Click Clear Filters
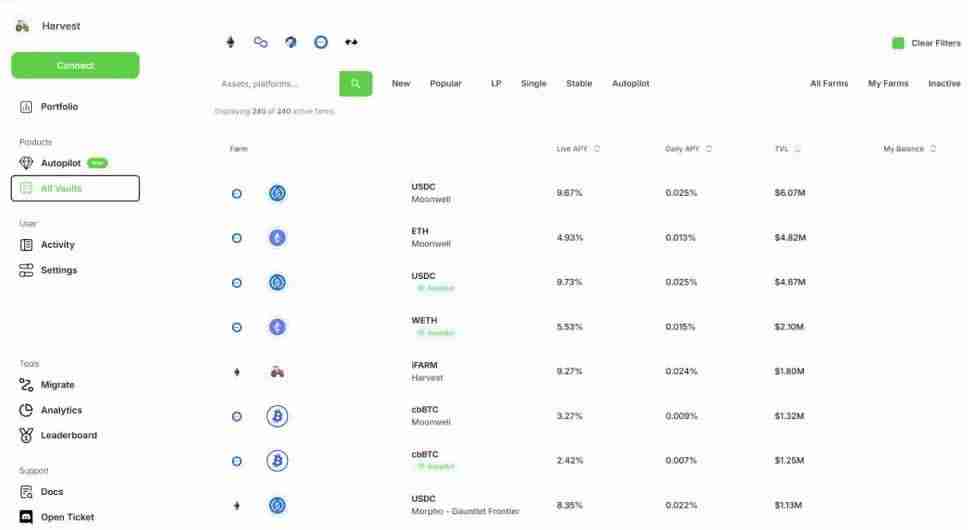Image resolution: width=968 pixels, height=530 pixels. point(926,44)
